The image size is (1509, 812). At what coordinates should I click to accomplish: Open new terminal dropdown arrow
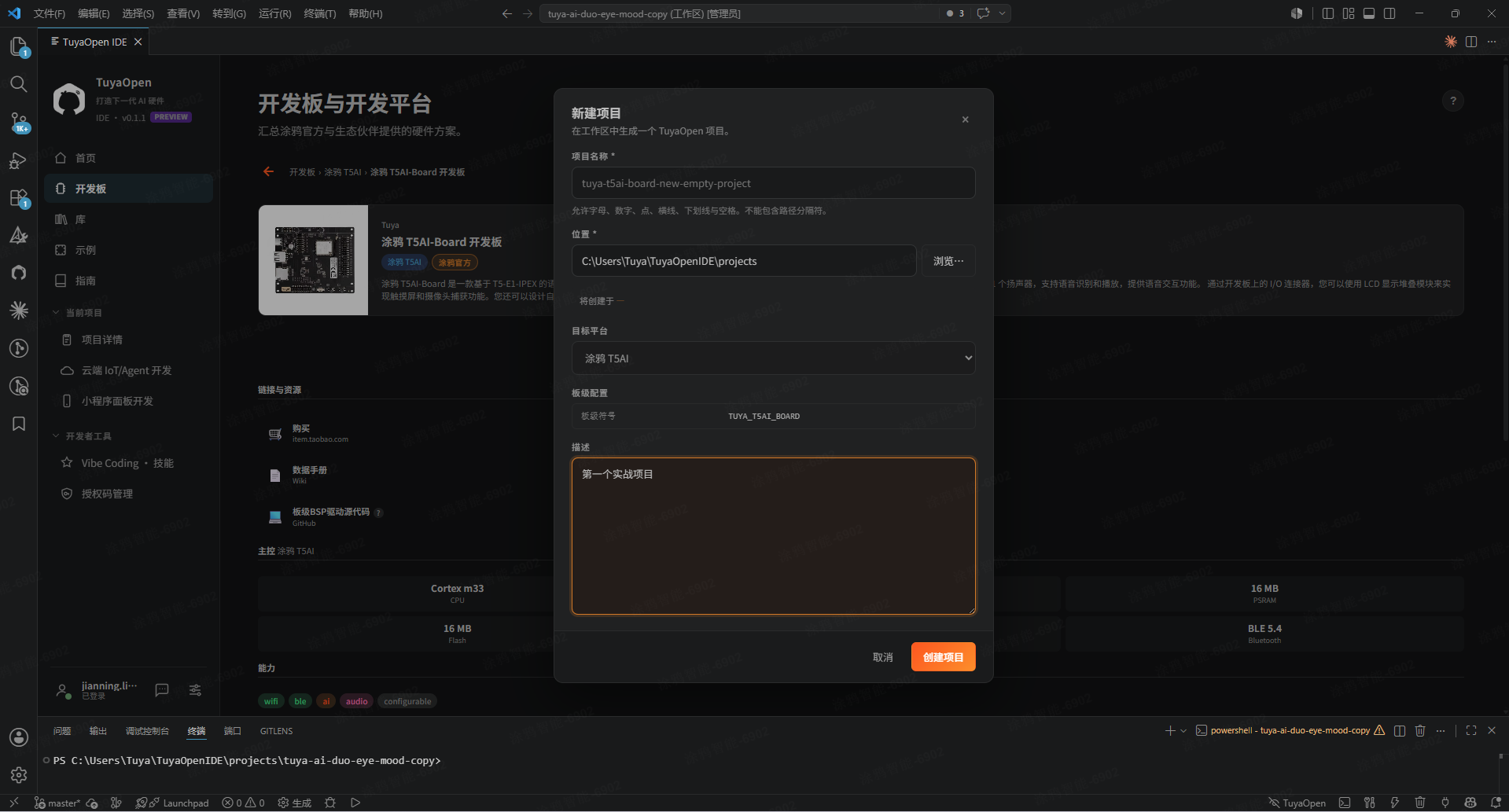tap(1183, 730)
